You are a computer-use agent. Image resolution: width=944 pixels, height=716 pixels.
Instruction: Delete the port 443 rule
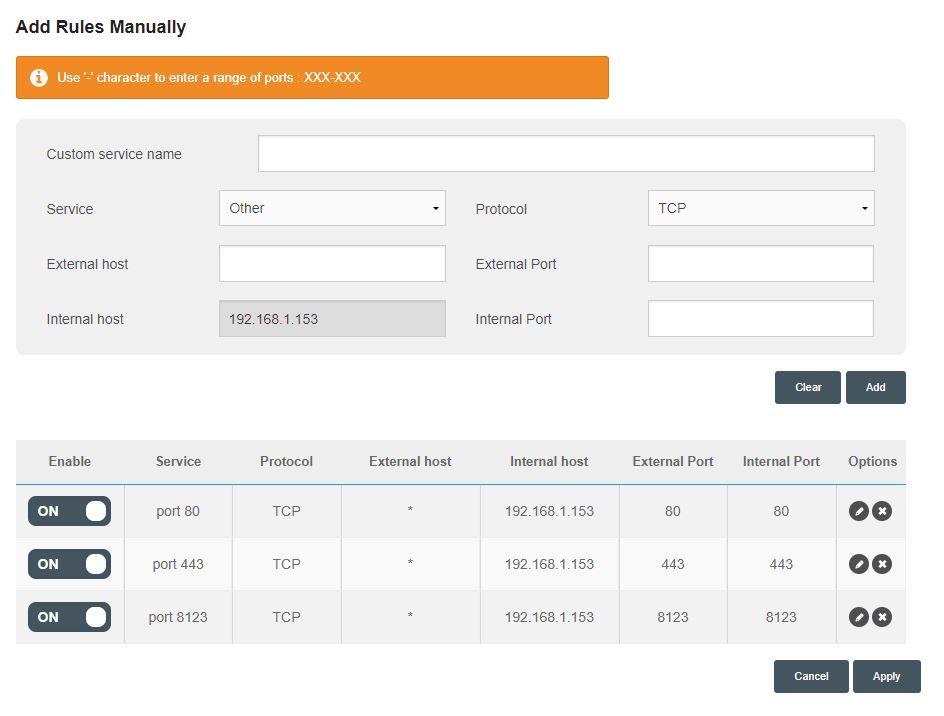click(x=882, y=564)
